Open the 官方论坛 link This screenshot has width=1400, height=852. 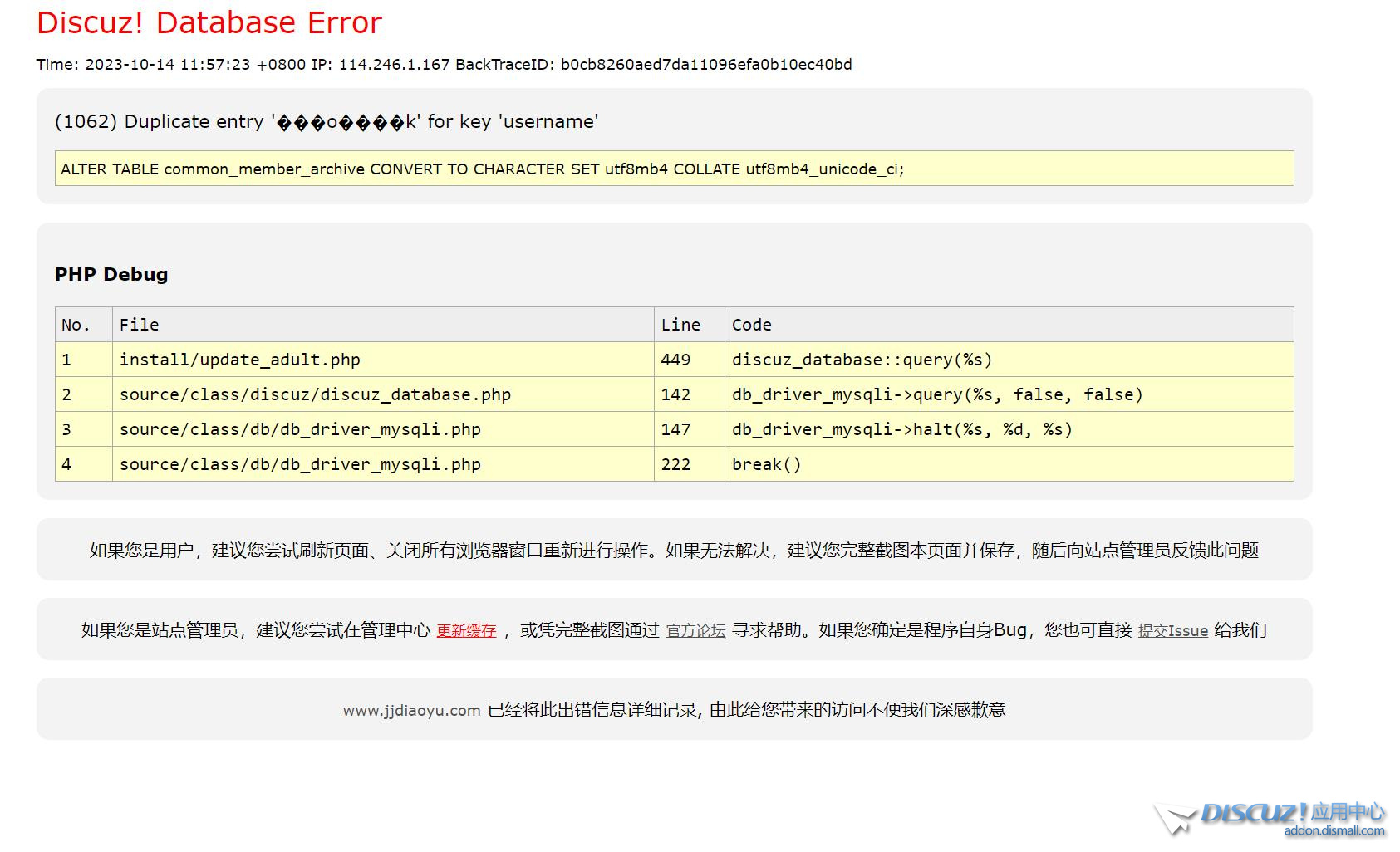[x=695, y=630]
